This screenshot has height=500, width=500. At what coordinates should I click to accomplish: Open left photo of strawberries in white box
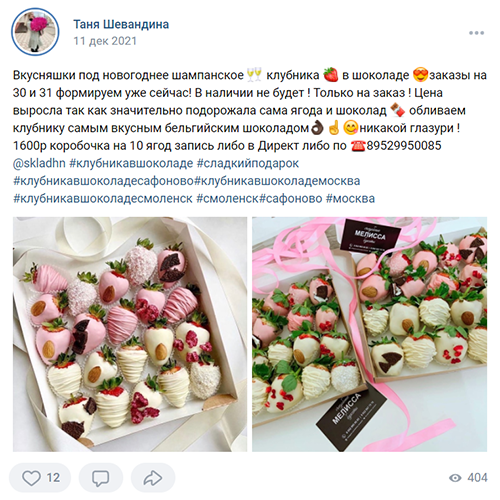pos(130,334)
